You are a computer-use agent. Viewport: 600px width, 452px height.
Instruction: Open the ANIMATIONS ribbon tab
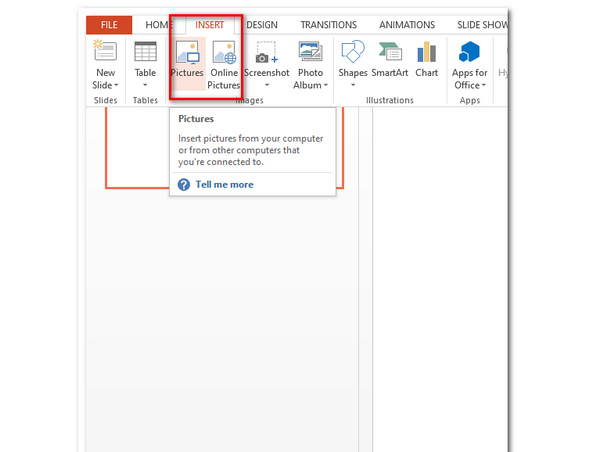tap(407, 25)
